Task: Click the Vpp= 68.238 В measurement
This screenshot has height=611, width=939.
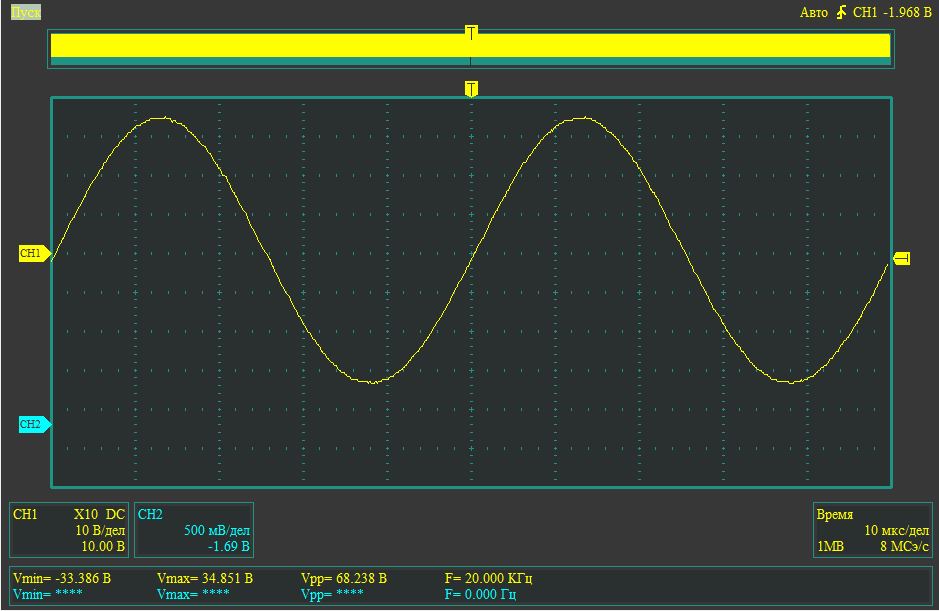Action: tap(344, 579)
